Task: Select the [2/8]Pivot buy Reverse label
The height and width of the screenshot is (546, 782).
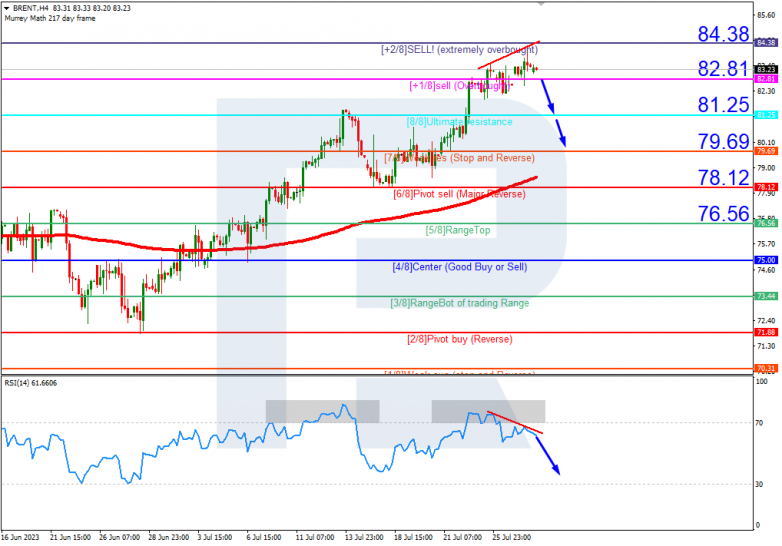Action: [459, 339]
